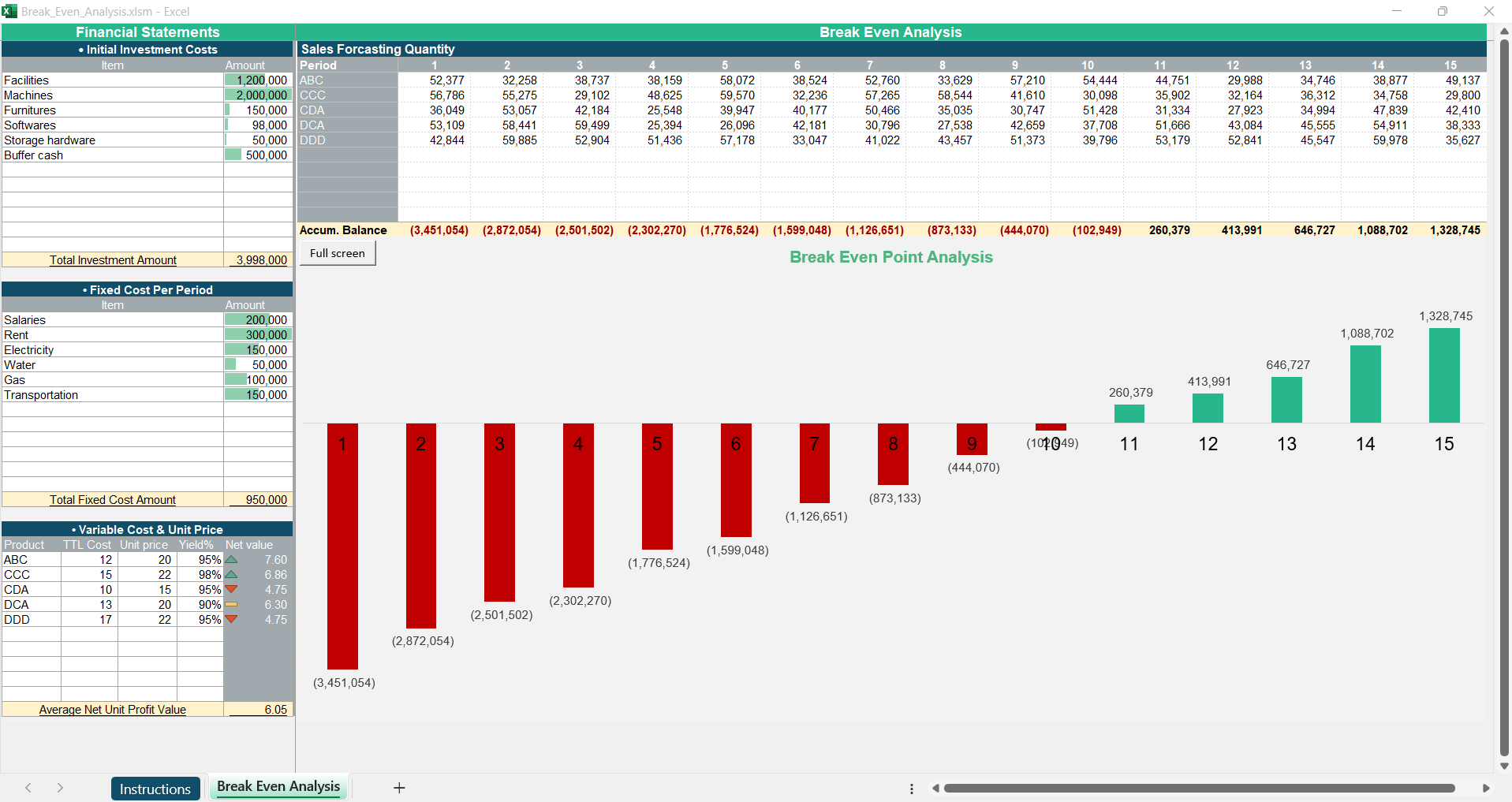Click the previous sheet navigation arrow

[x=28, y=788]
